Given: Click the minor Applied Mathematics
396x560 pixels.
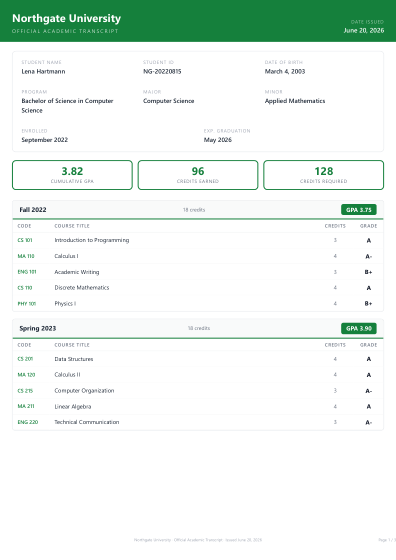Looking at the screenshot, I should tap(295, 101).
